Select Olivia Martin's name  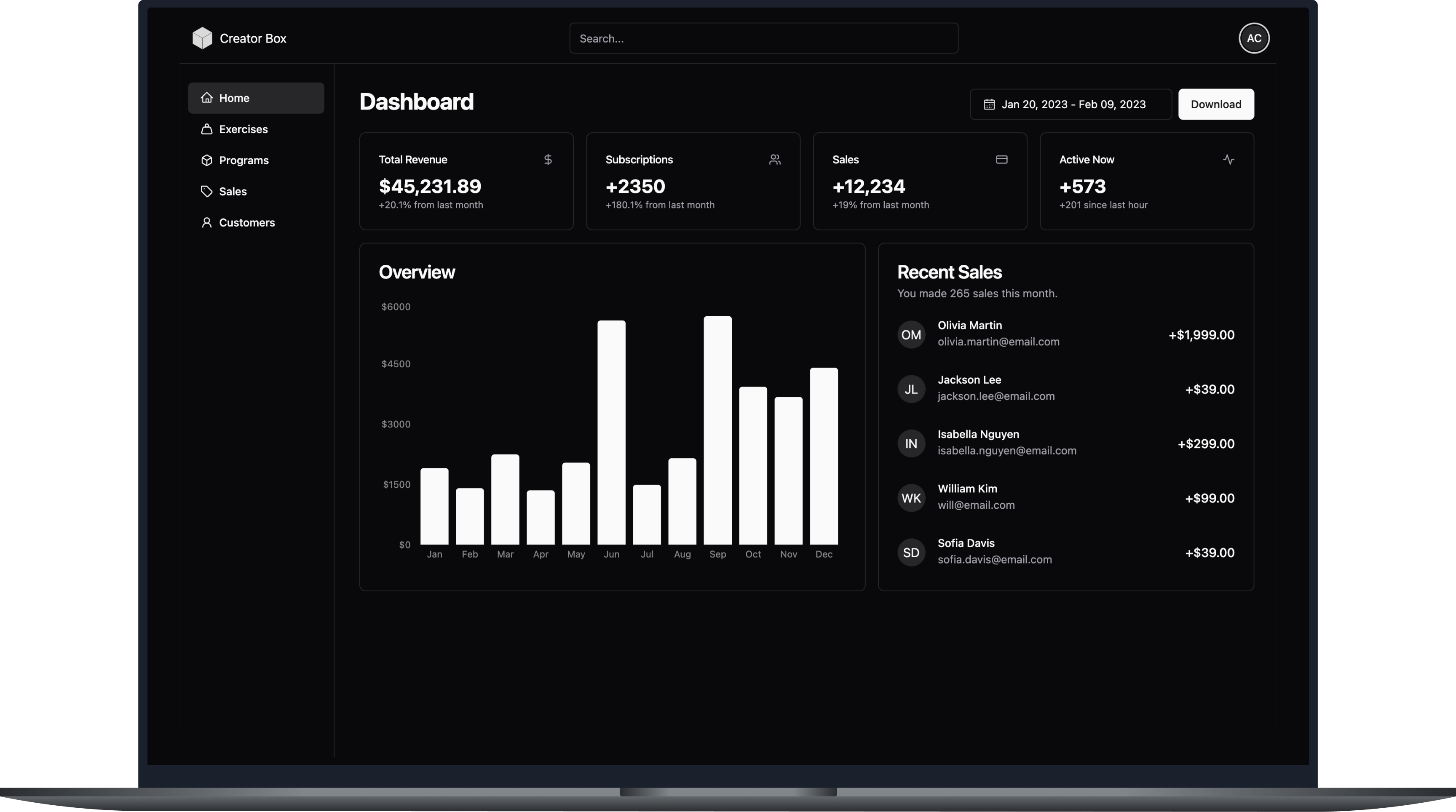click(x=969, y=326)
